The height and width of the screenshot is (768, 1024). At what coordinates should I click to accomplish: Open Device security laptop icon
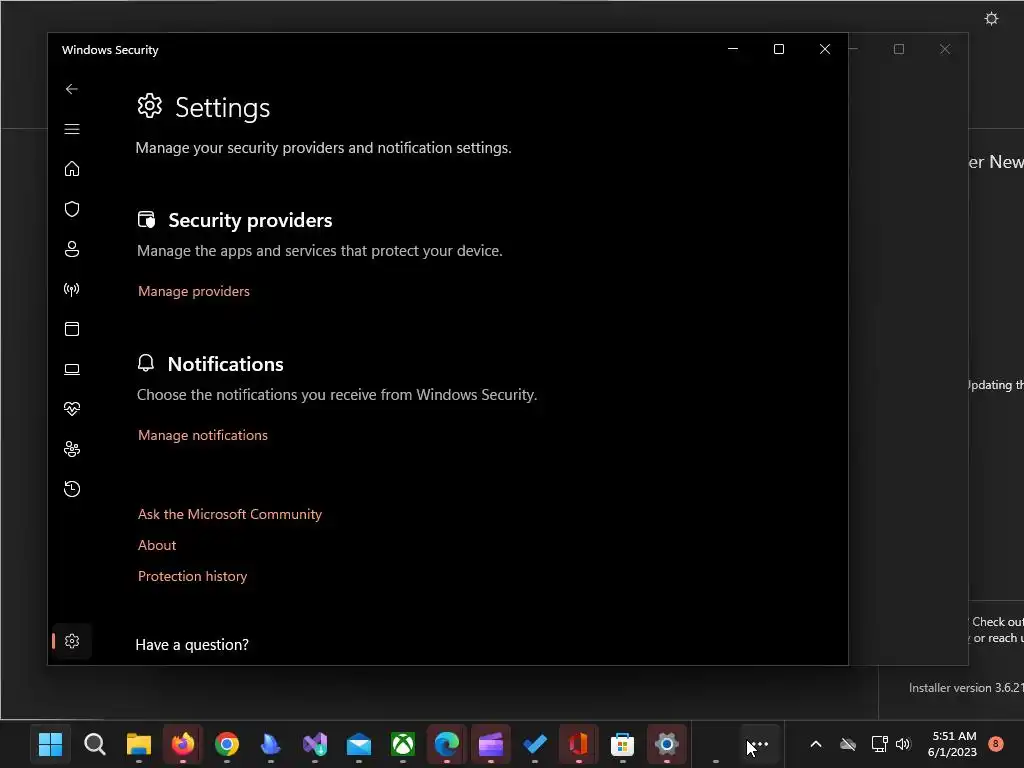point(72,370)
